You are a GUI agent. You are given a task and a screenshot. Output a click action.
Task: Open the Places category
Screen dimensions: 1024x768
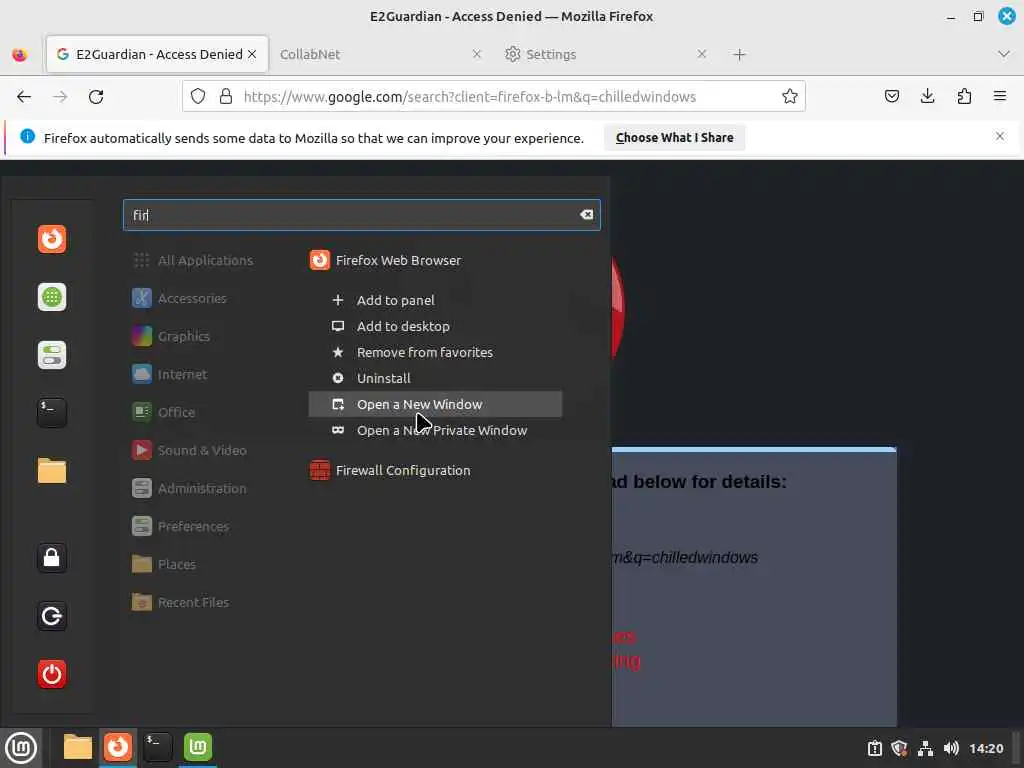164,564
